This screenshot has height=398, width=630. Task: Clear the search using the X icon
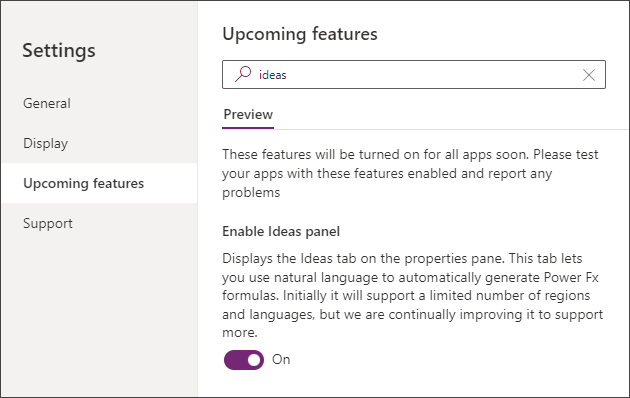pos(589,75)
